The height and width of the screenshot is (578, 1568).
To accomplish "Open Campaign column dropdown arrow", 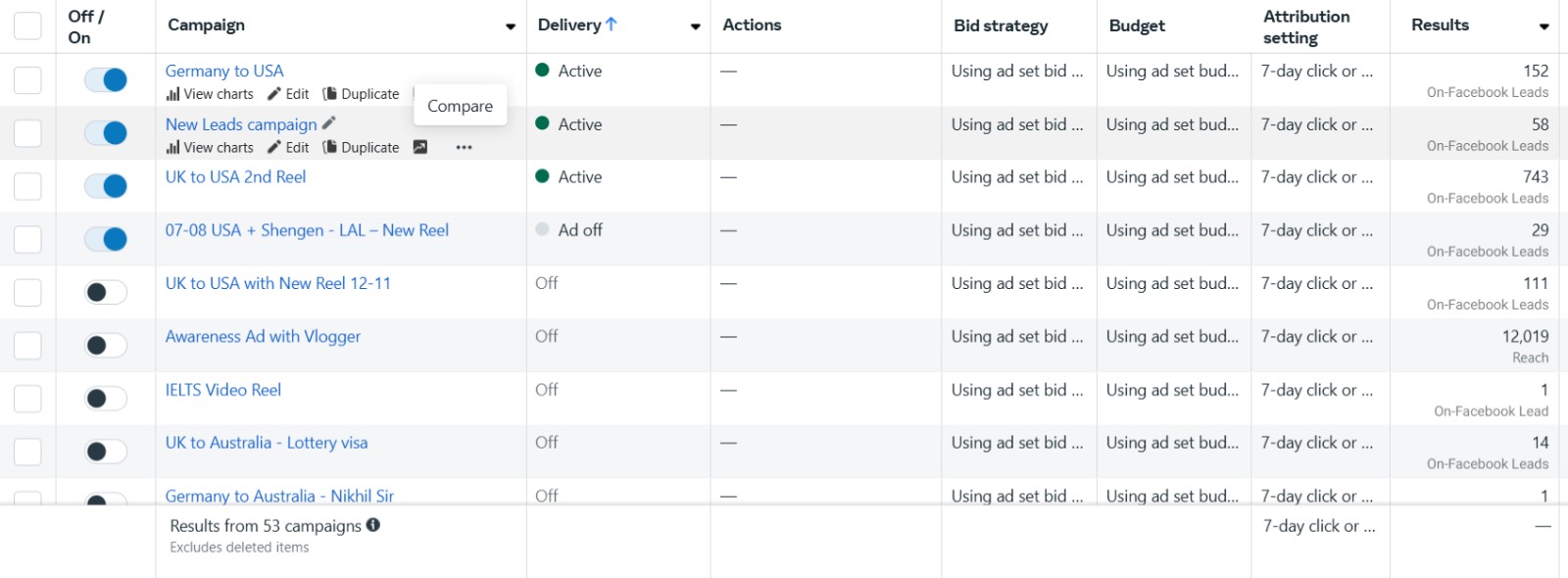I will (x=511, y=26).
